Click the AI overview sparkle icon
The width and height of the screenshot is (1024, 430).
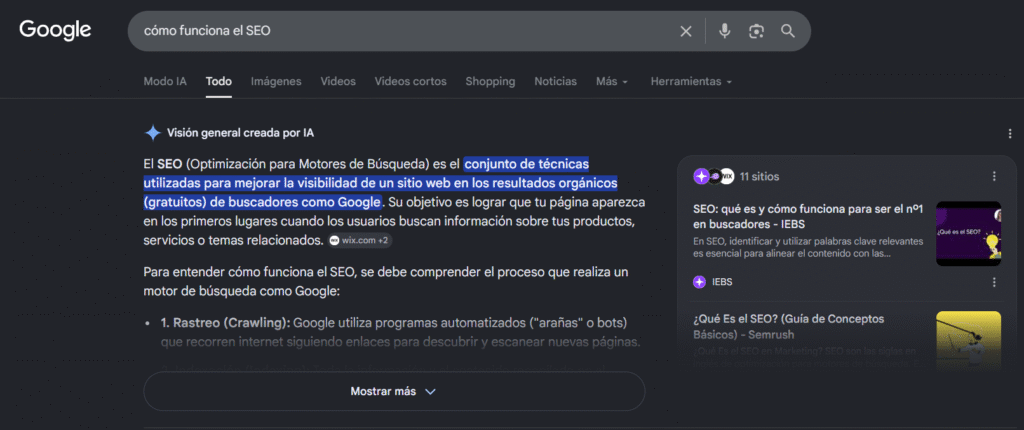click(x=153, y=133)
